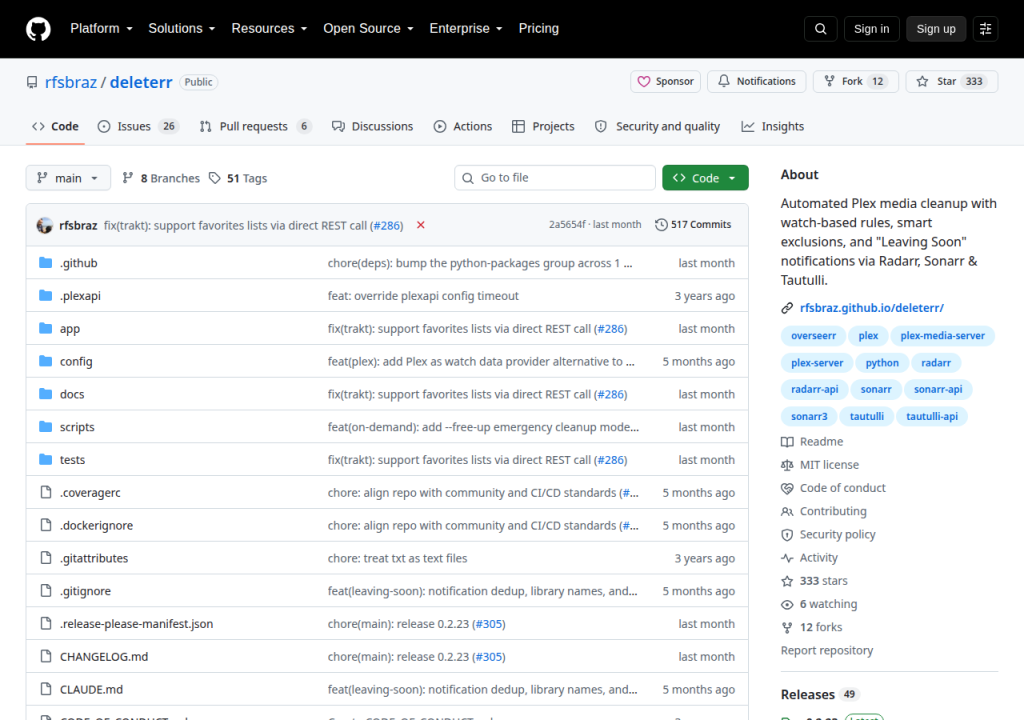Click the Fork button
Screen dimensions: 1024x720
point(856,81)
